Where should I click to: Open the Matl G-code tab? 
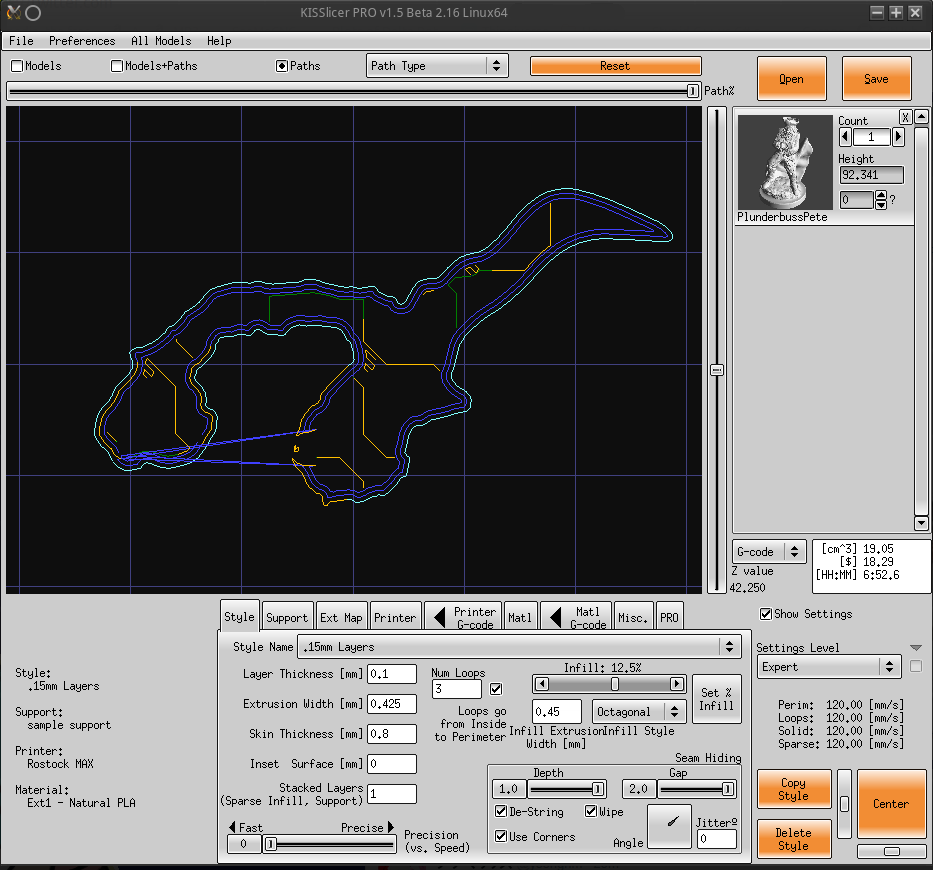pos(576,617)
